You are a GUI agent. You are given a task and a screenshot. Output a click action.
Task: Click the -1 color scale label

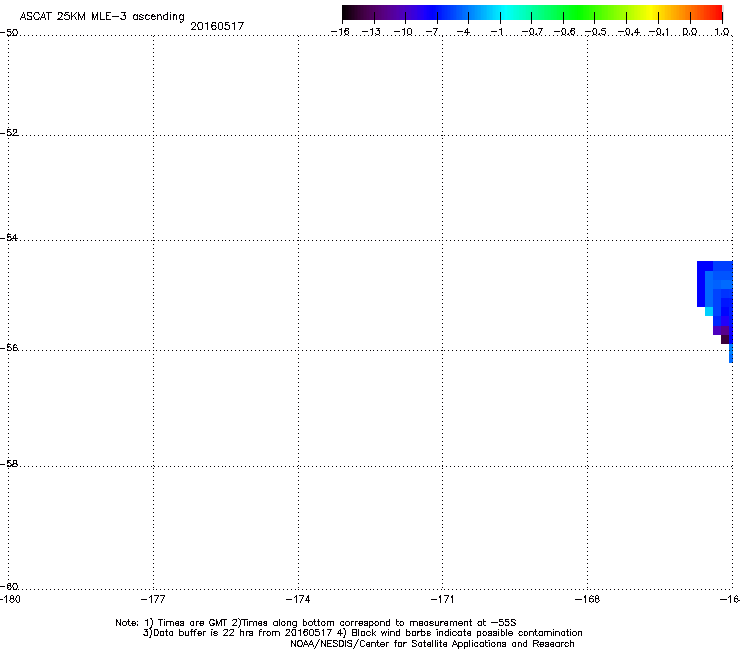pos(496,32)
